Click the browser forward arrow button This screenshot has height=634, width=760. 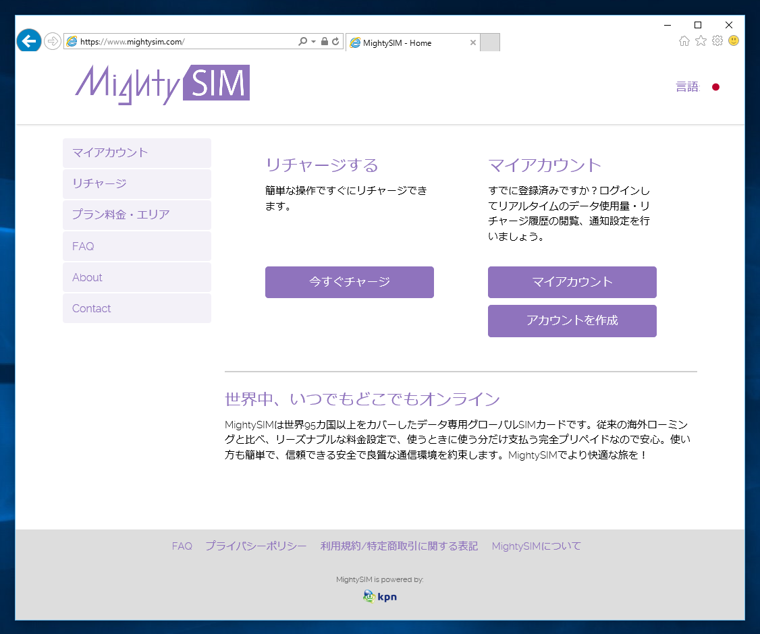[x=52, y=41]
